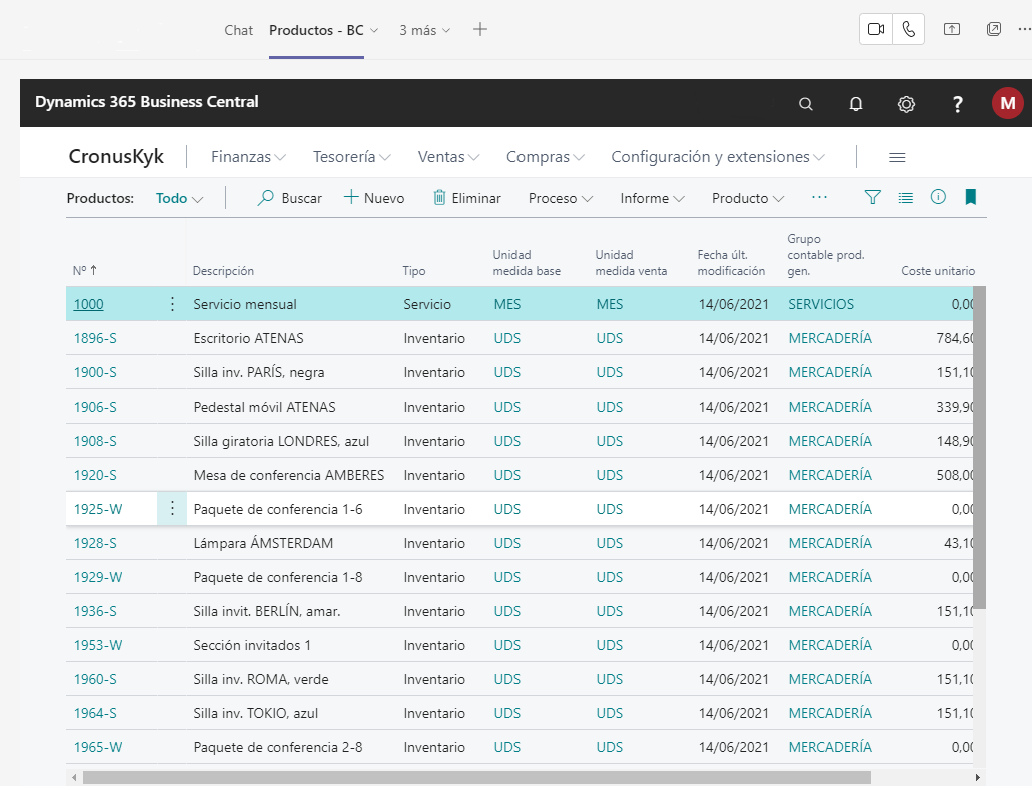This screenshot has height=786, width=1032.
Task: Click the bookmark icon
Action: click(x=970, y=197)
